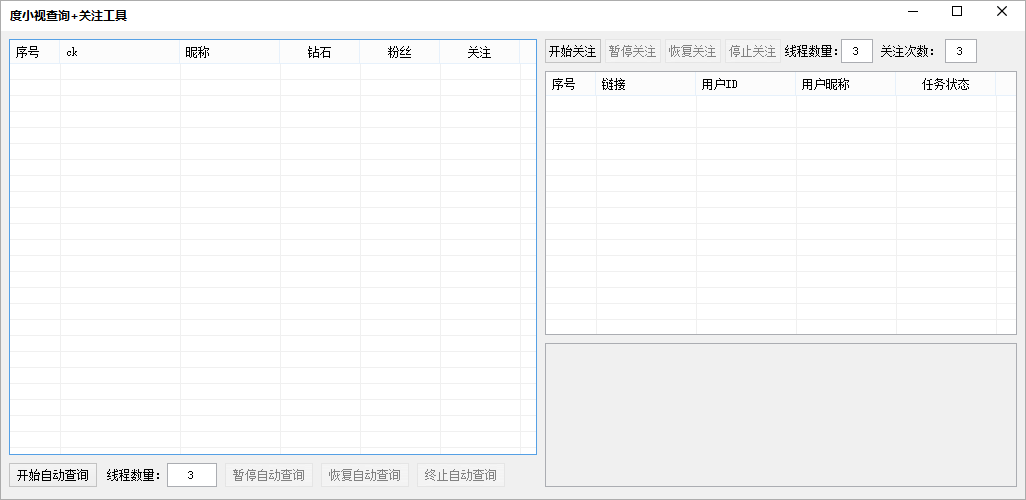Click the 粉丝 column header
Image resolution: width=1026 pixels, height=500 pixels.
tap(400, 53)
